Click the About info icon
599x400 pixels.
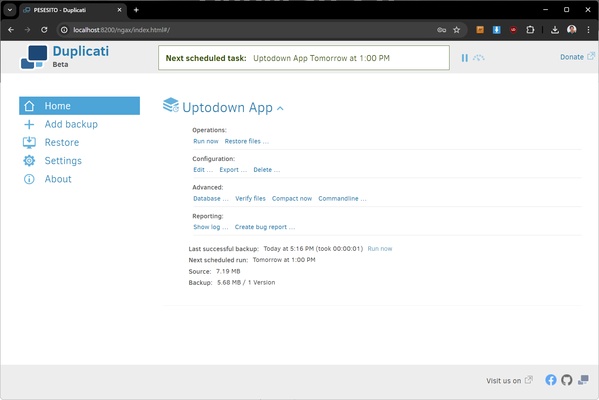pyautogui.click(x=29, y=179)
